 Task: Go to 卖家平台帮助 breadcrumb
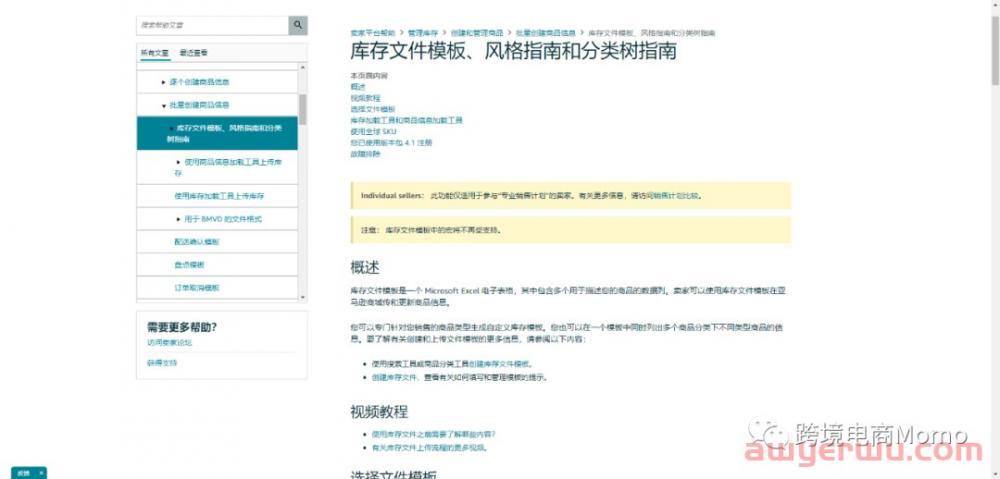coord(373,33)
